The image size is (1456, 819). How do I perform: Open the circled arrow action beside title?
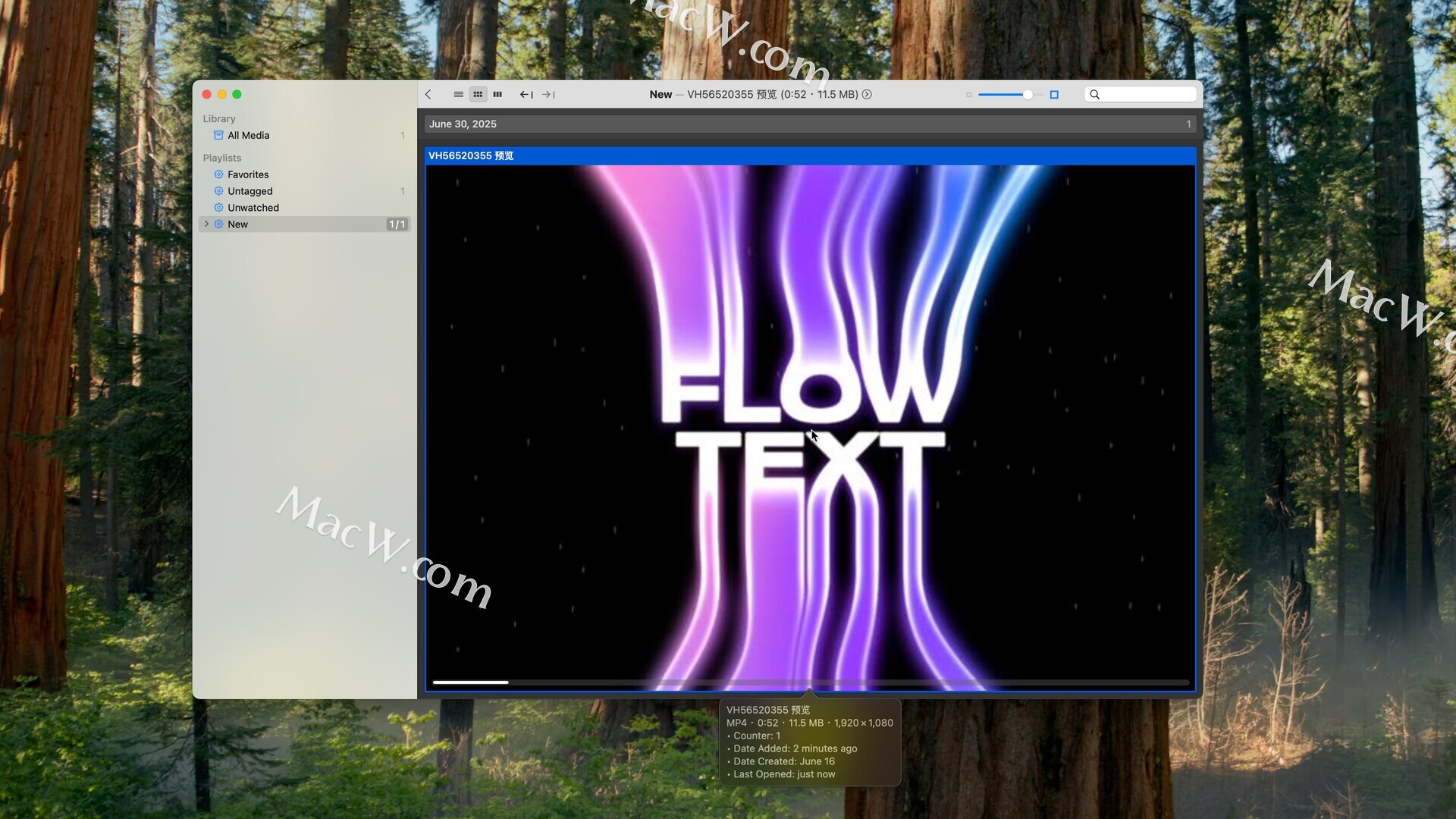(867, 94)
